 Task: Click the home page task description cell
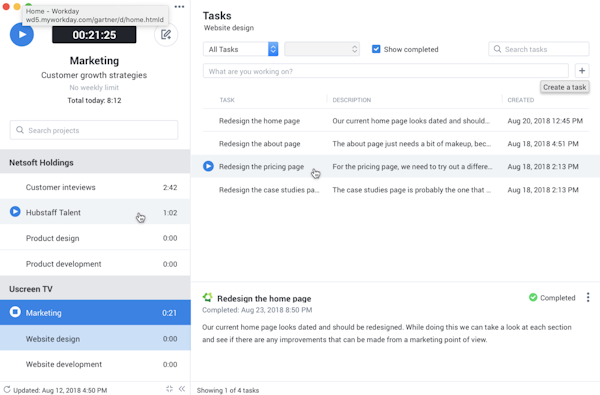[x=411, y=121]
